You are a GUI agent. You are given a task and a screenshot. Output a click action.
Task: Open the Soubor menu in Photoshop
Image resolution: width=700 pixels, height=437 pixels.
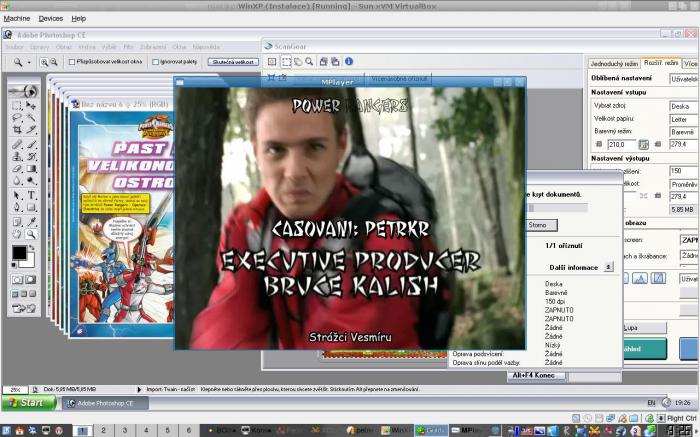click(14, 47)
